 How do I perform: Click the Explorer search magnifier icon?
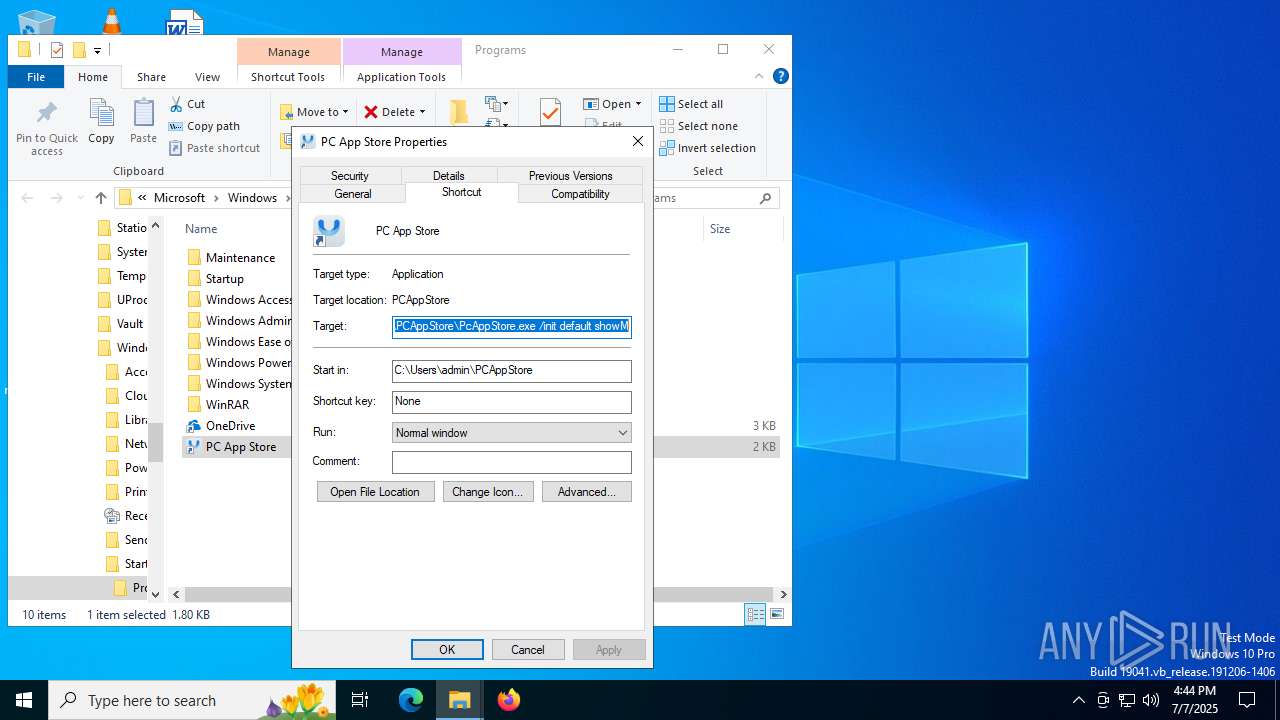(x=766, y=198)
